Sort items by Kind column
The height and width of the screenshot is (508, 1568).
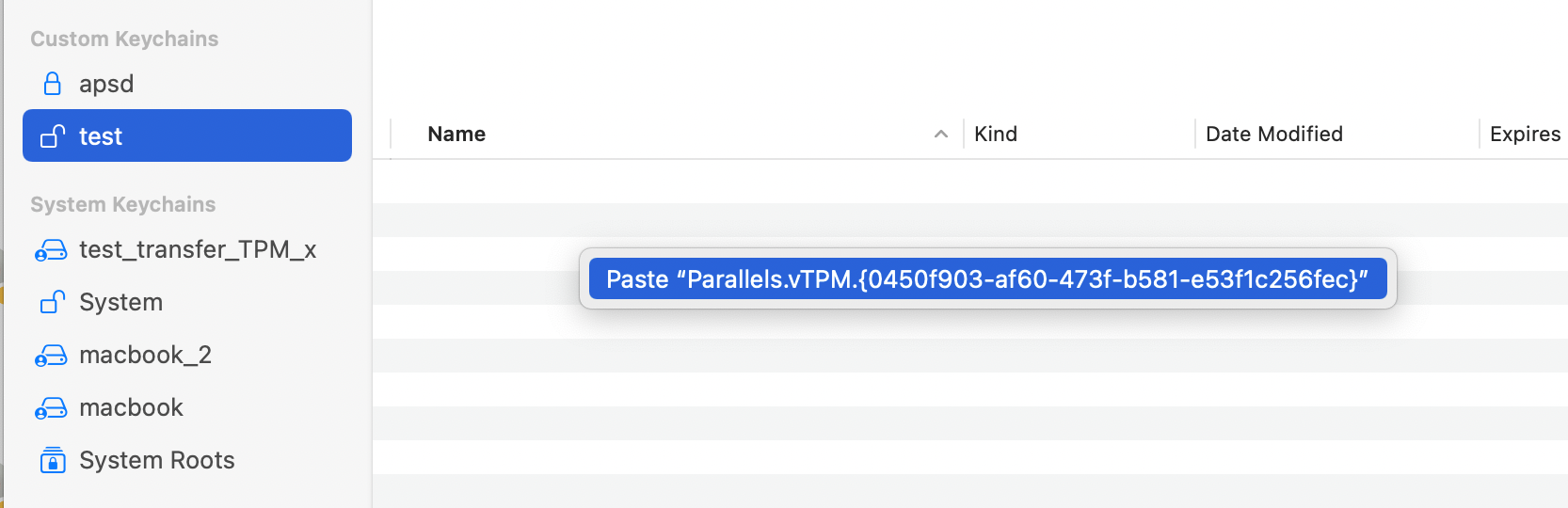click(x=996, y=135)
